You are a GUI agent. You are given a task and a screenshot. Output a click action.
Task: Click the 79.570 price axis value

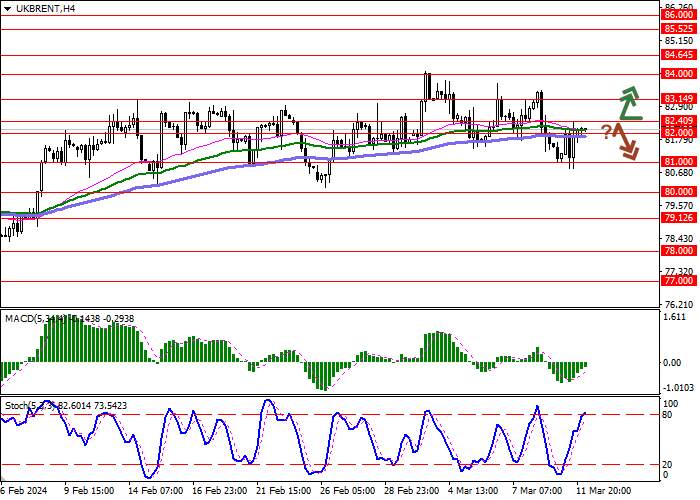679,206
